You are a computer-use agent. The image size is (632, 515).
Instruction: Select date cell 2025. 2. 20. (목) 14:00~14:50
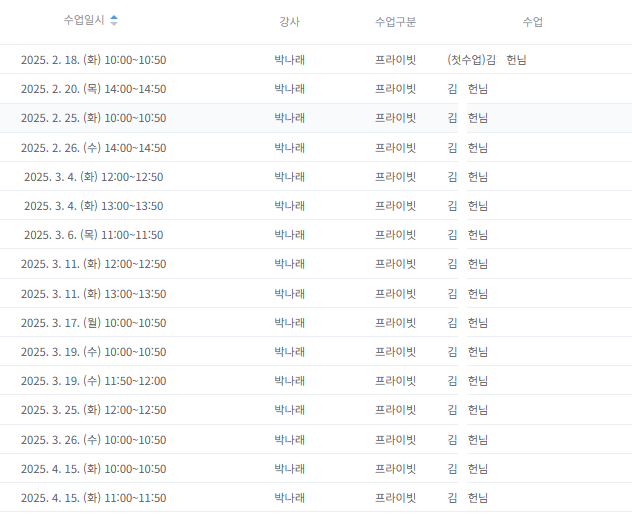coord(94,89)
